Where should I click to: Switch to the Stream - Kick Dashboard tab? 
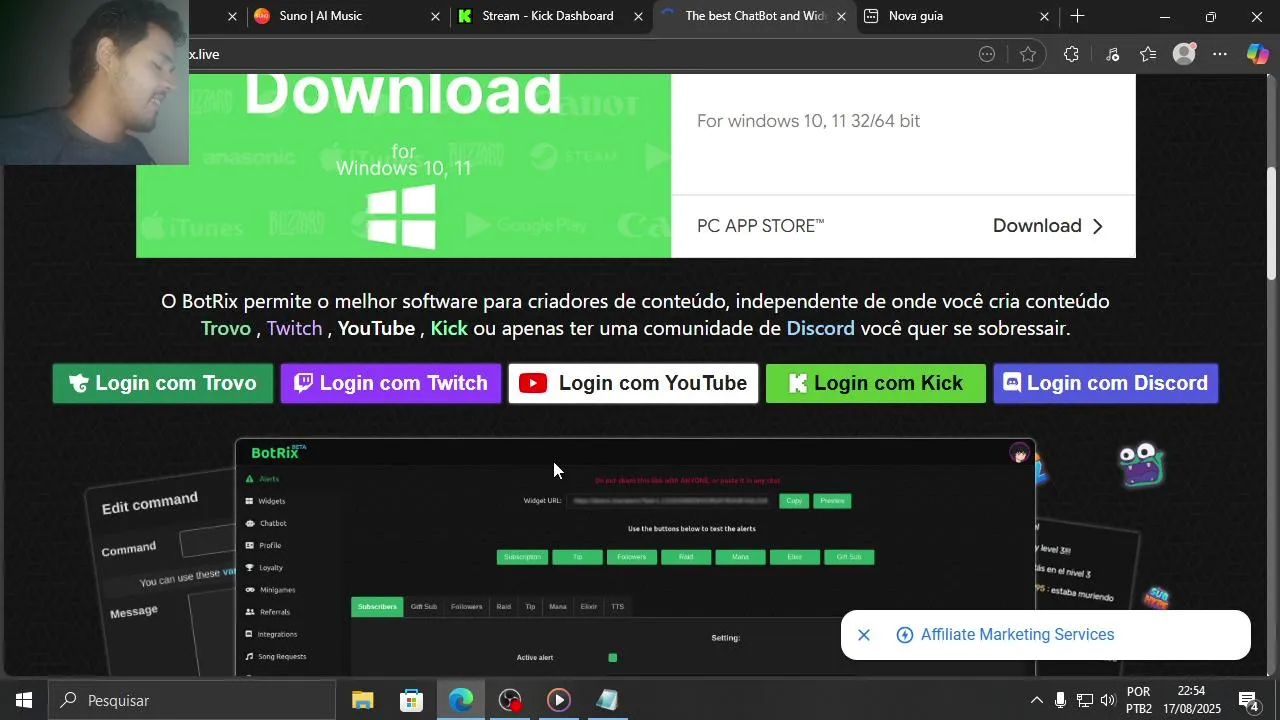click(x=548, y=16)
